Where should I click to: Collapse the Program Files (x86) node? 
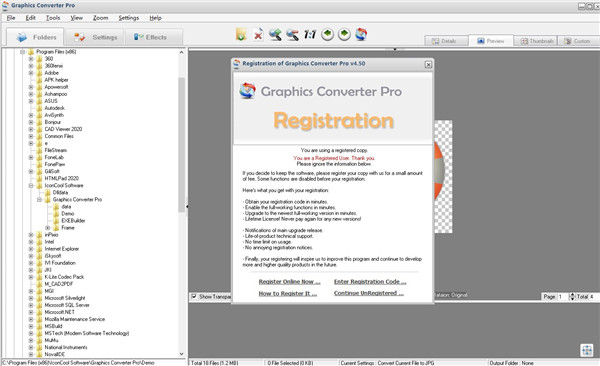[x=22, y=52]
